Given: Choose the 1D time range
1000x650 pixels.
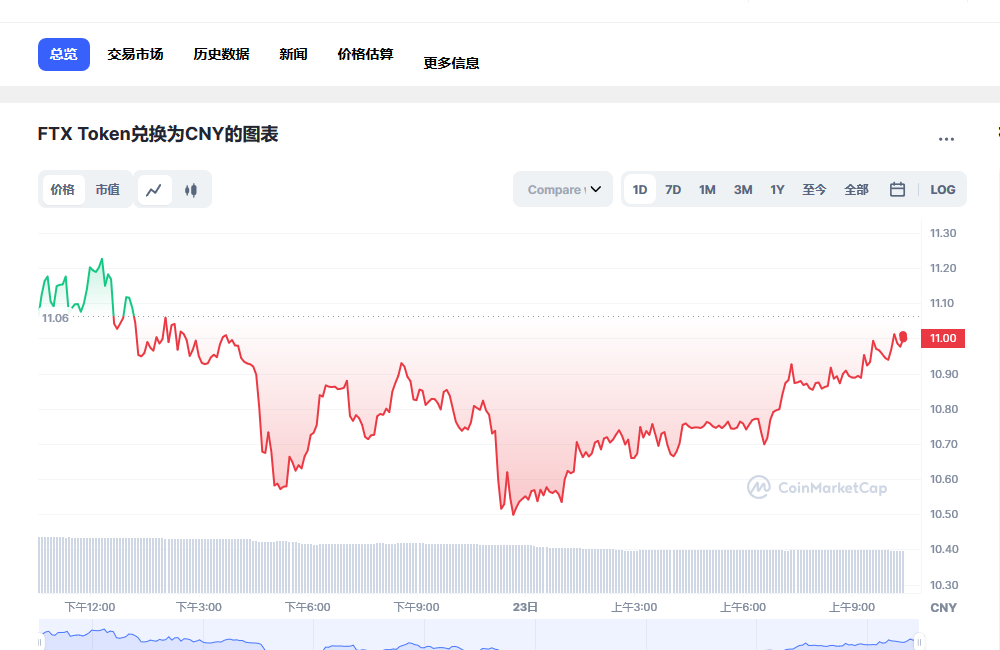Looking at the screenshot, I should pyautogui.click(x=640, y=189).
